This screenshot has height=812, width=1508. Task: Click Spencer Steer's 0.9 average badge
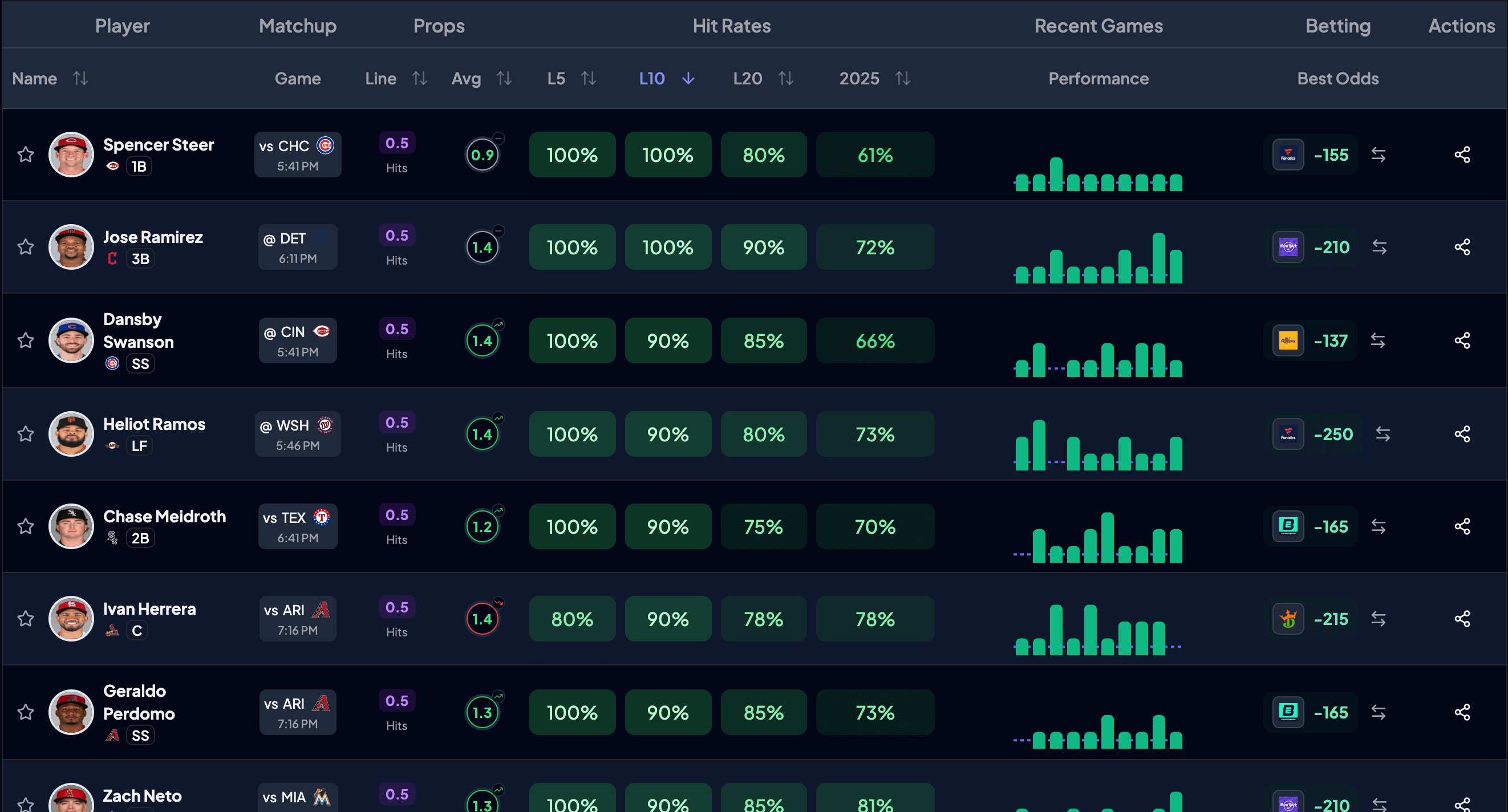coord(482,155)
